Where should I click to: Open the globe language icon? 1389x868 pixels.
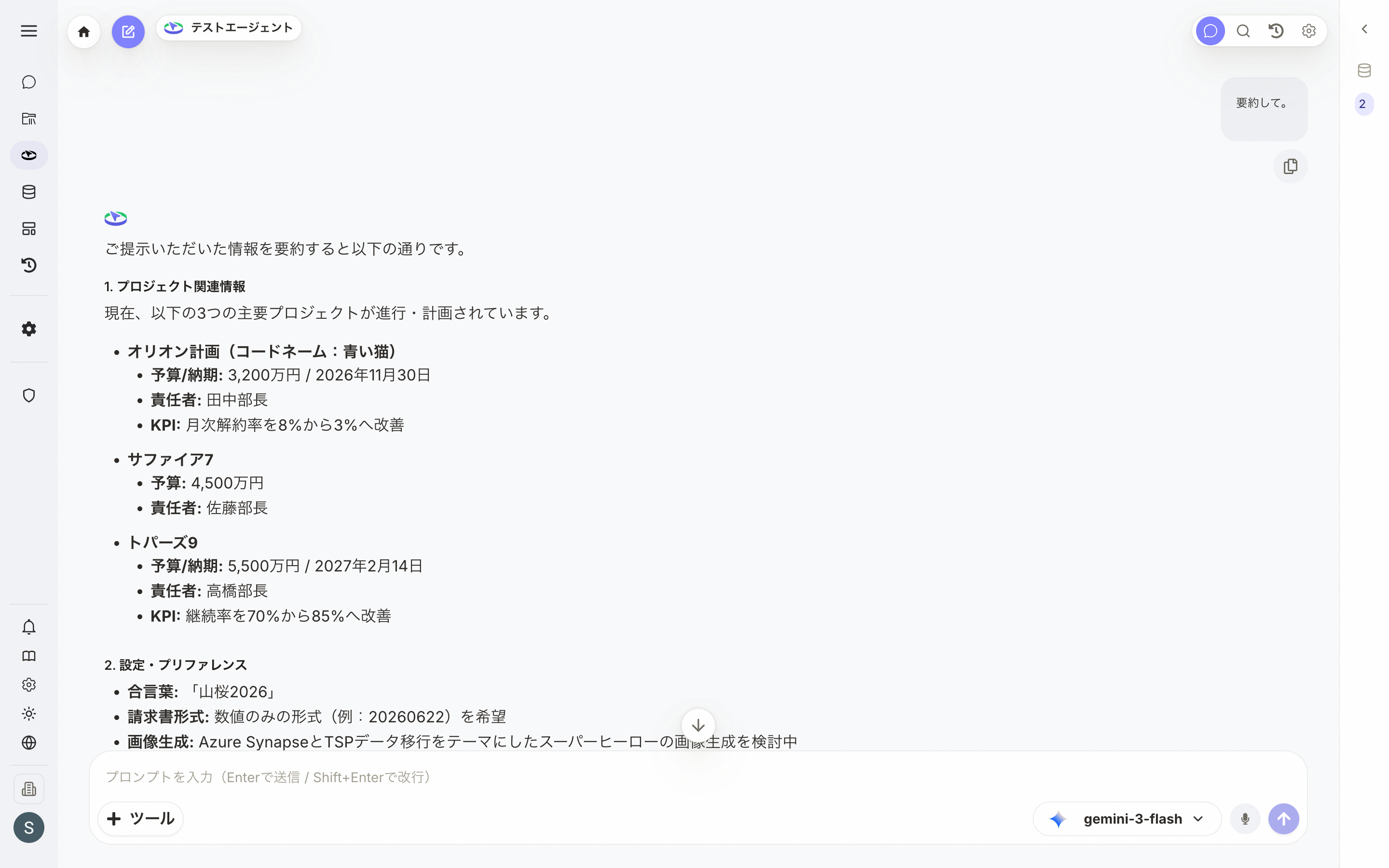[x=29, y=743]
